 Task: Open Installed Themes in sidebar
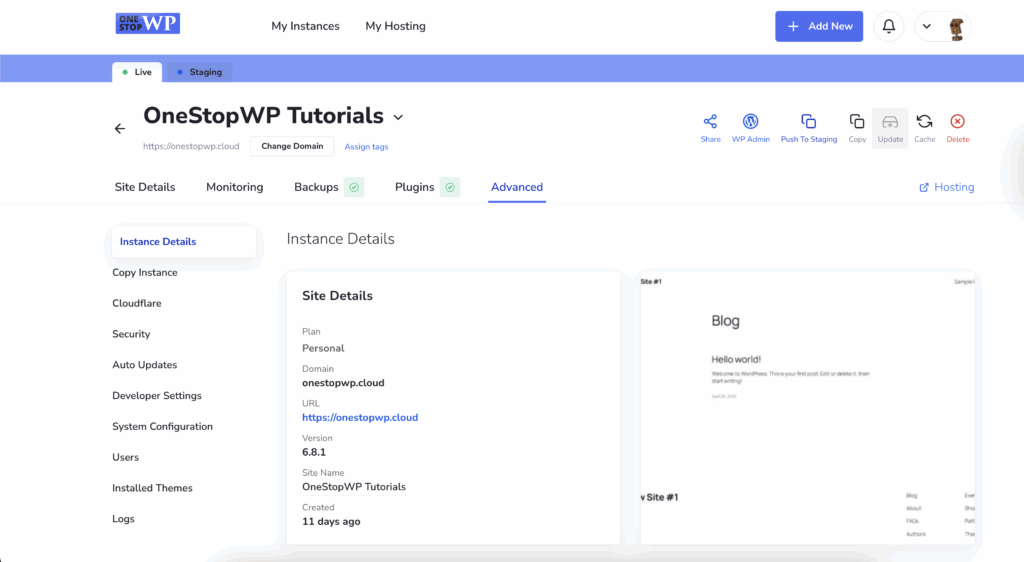tap(152, 488)
